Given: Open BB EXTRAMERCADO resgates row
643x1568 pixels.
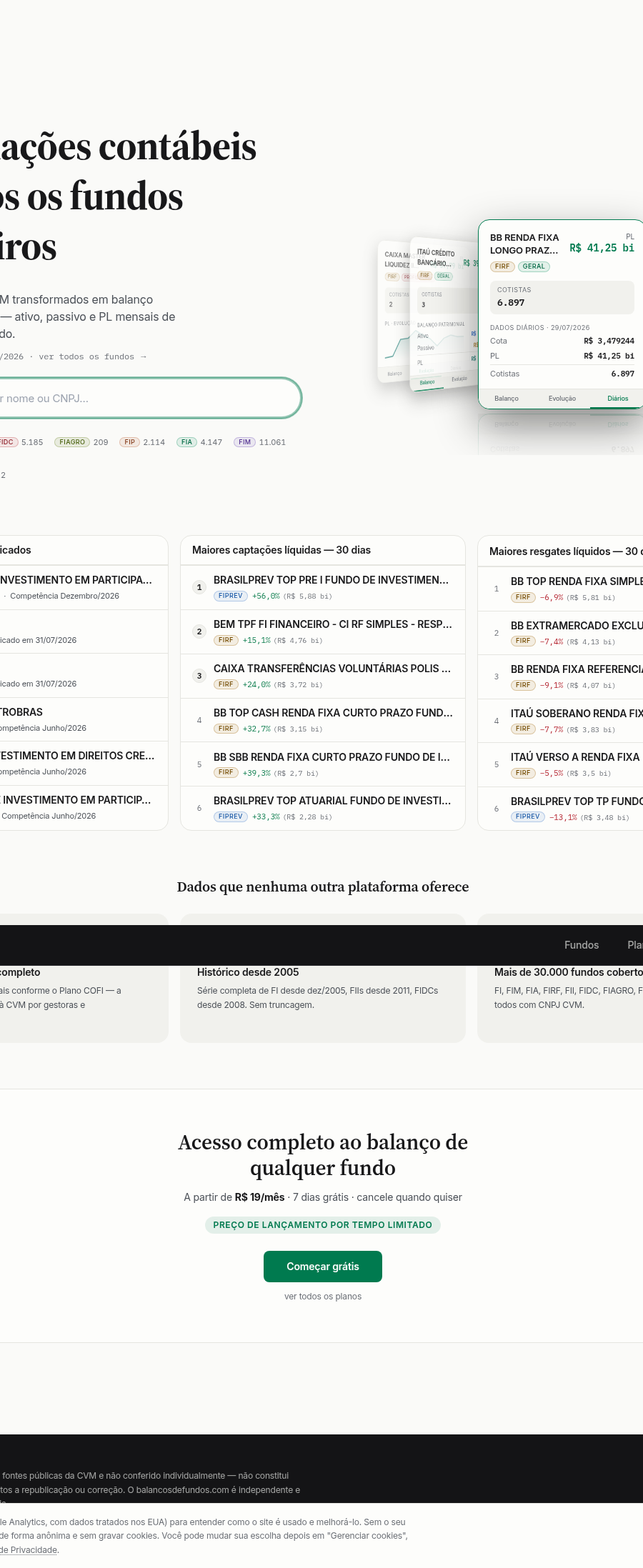Looking at the screenshot, I should [560, 633].
